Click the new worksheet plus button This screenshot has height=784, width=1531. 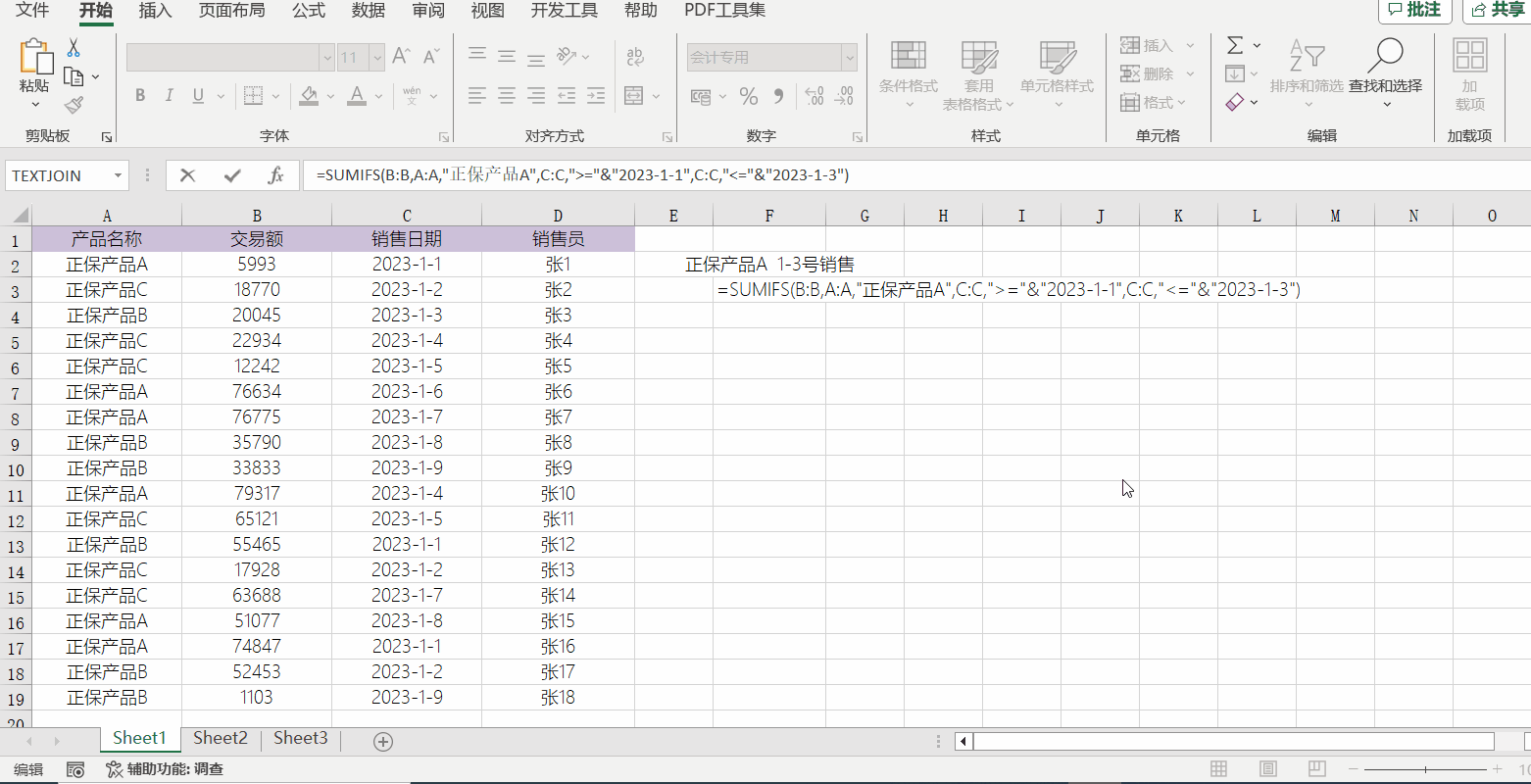click(382, 742)
